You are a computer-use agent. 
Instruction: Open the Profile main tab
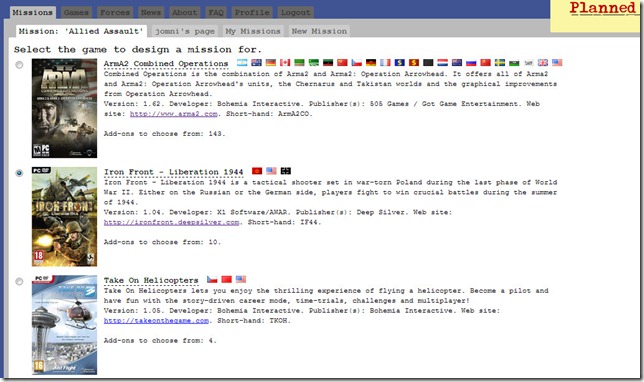pyautogui.click(x=252, y=12)
